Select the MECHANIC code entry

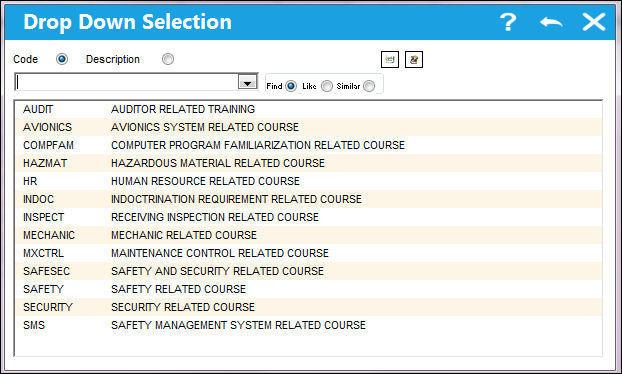tap(49, 235)
